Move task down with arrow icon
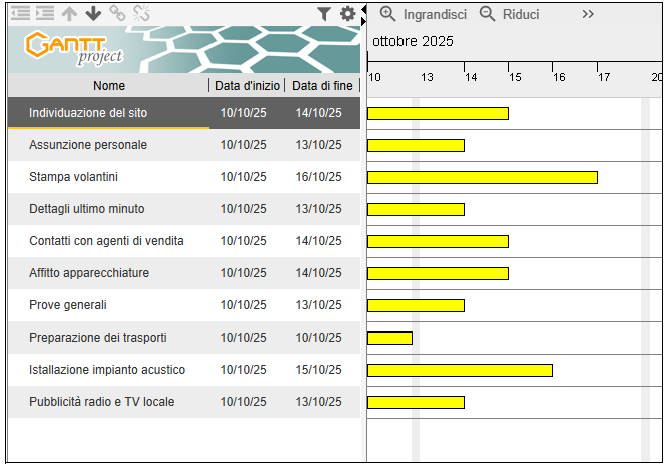 coord(93,13)
